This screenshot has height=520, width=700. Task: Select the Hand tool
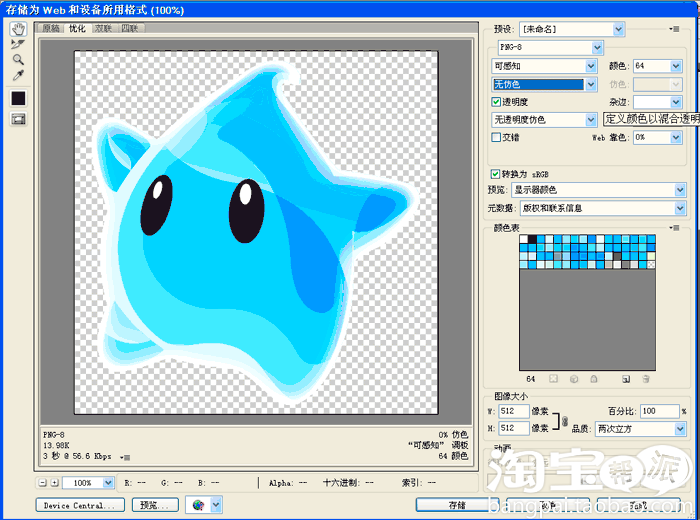tap(18, 30)
